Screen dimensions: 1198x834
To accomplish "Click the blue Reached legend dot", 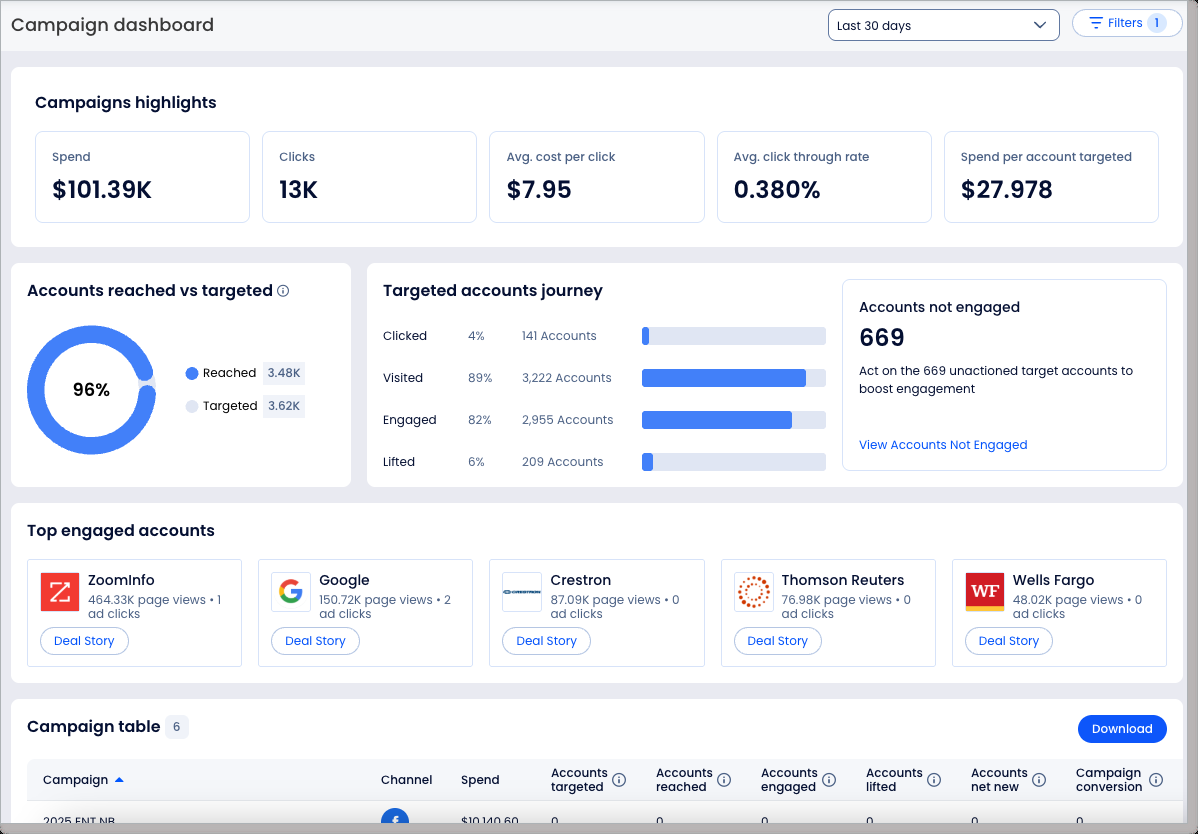I will pos(192,373).
